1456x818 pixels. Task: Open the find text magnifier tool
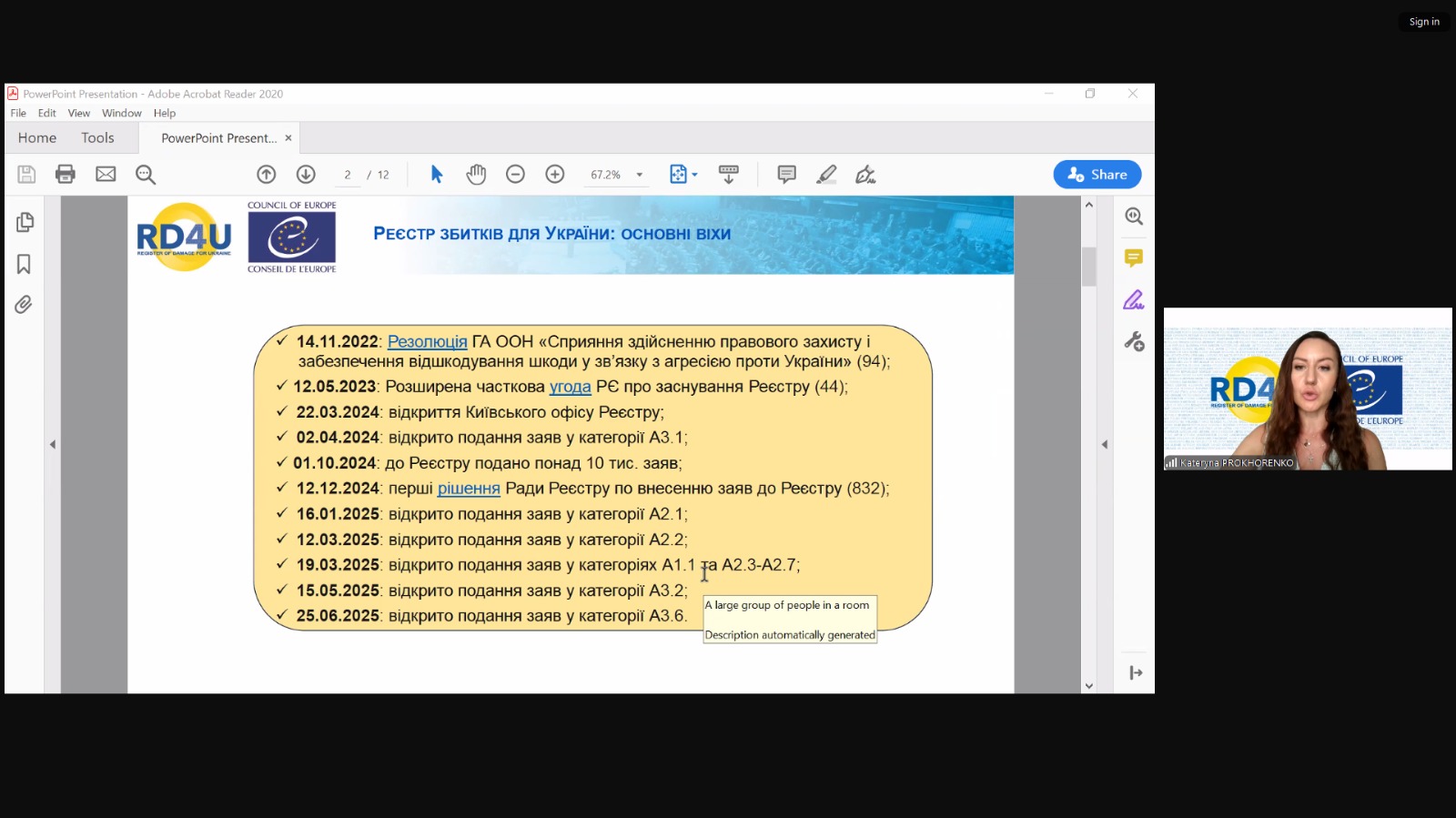pyautogui.click(x=146, y=175)
